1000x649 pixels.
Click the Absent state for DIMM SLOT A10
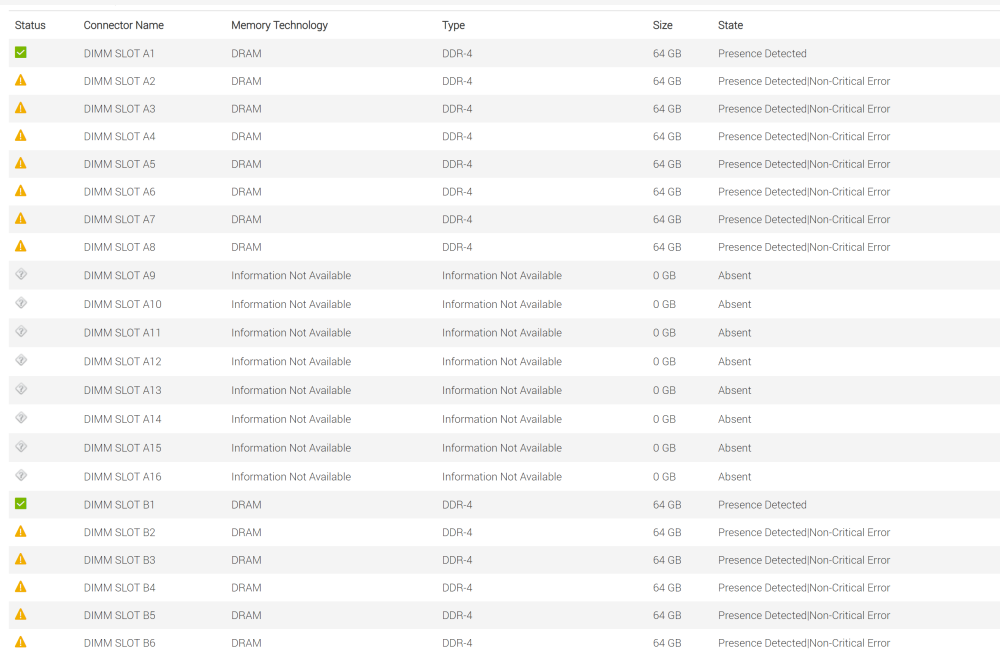point(735,304)
